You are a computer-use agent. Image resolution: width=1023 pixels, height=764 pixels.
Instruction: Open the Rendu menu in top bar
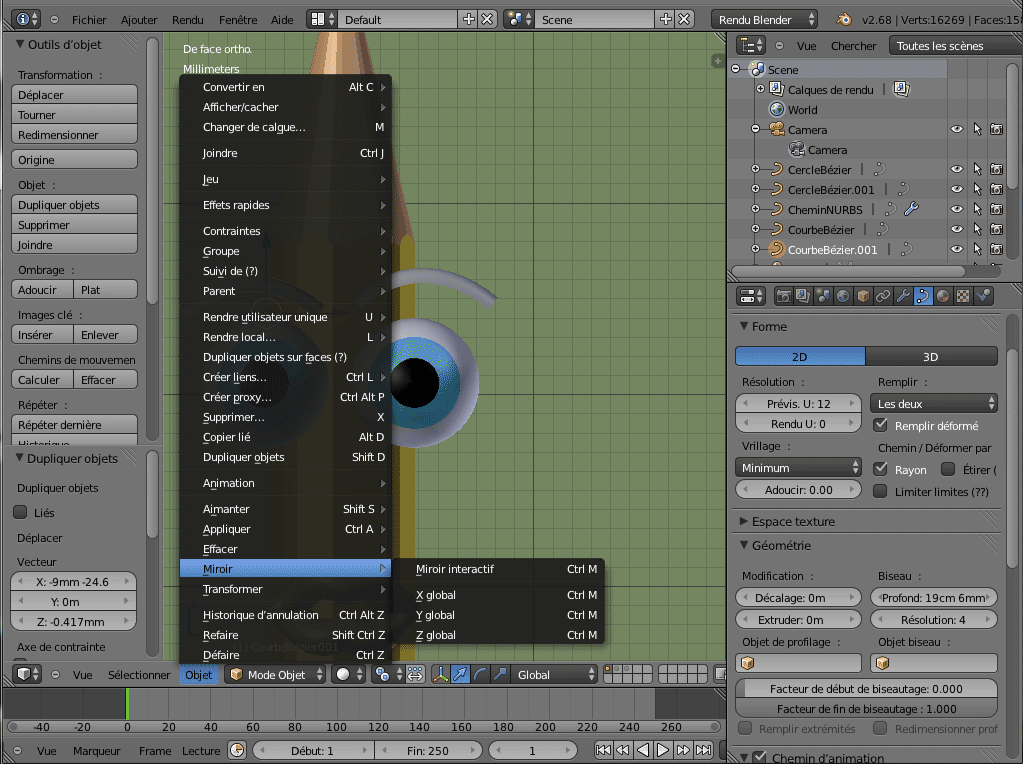pos(187,20)
